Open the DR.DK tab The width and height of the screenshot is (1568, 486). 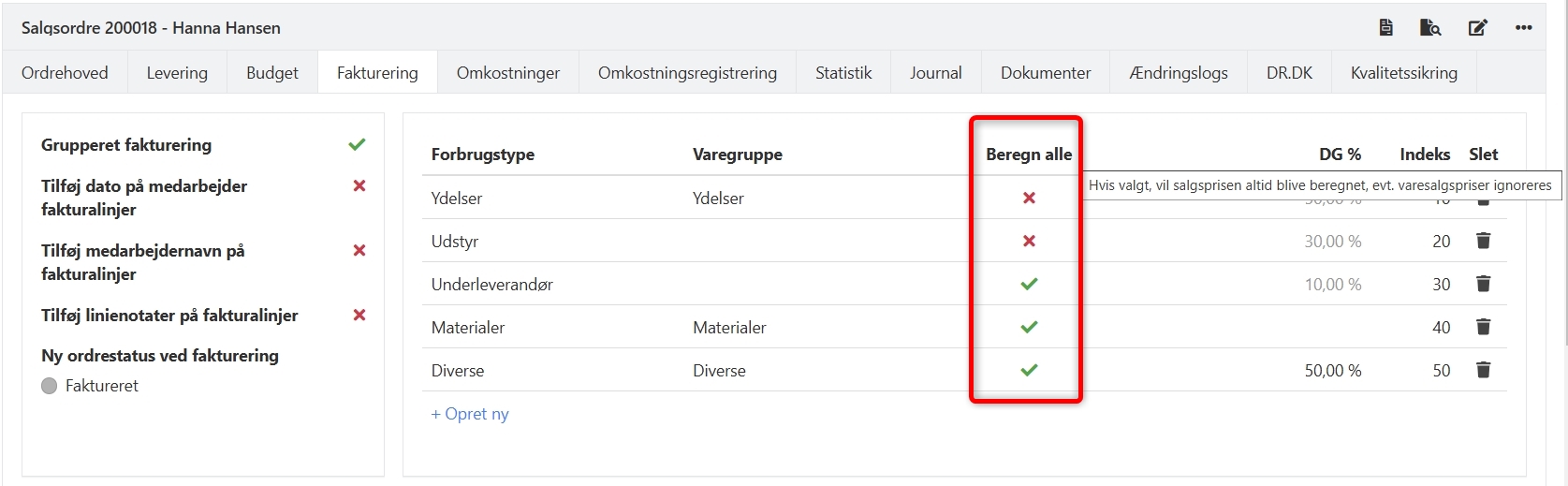[x=1289, y=72]
